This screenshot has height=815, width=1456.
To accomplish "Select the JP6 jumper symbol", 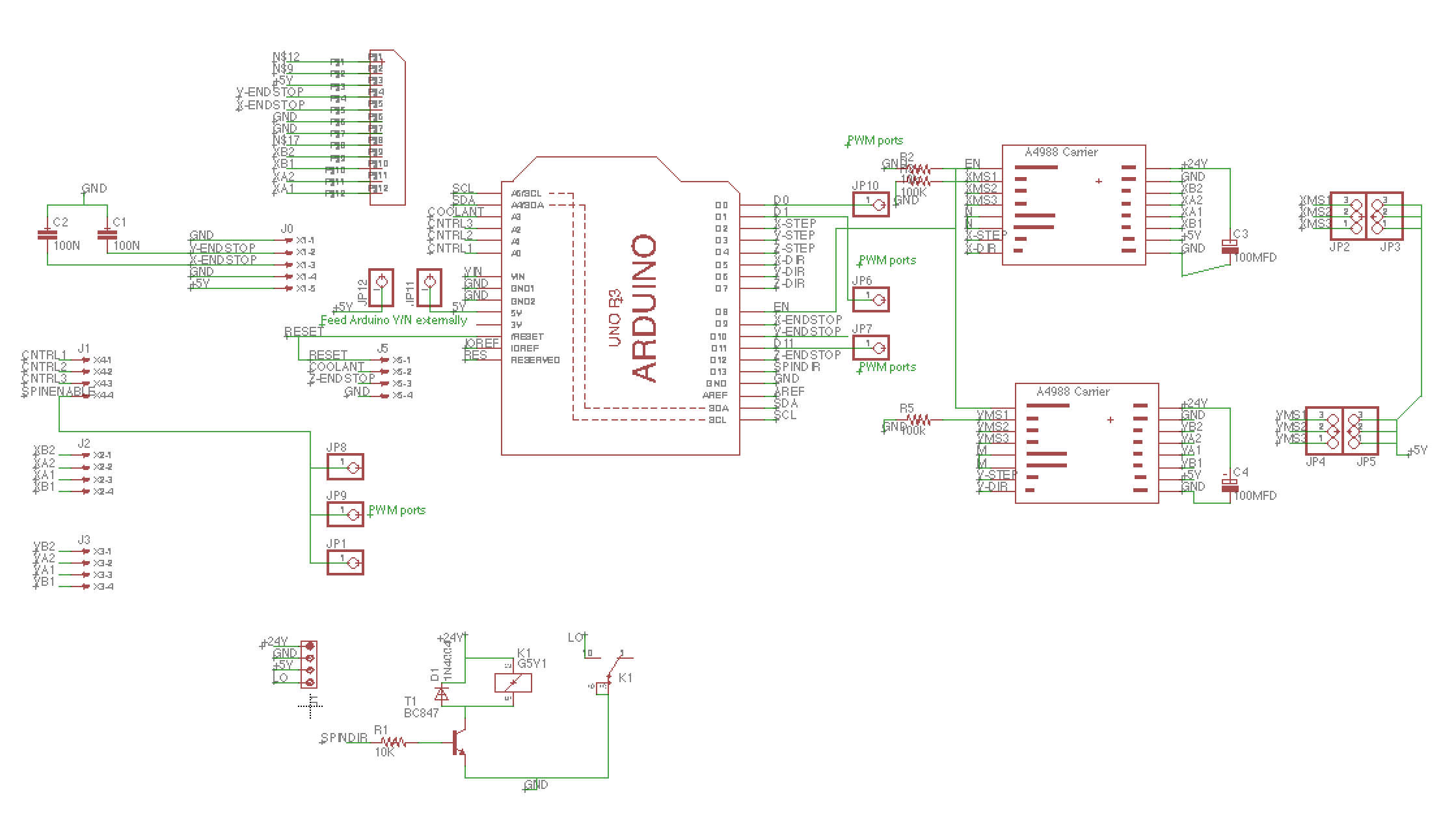I will 870,299.
